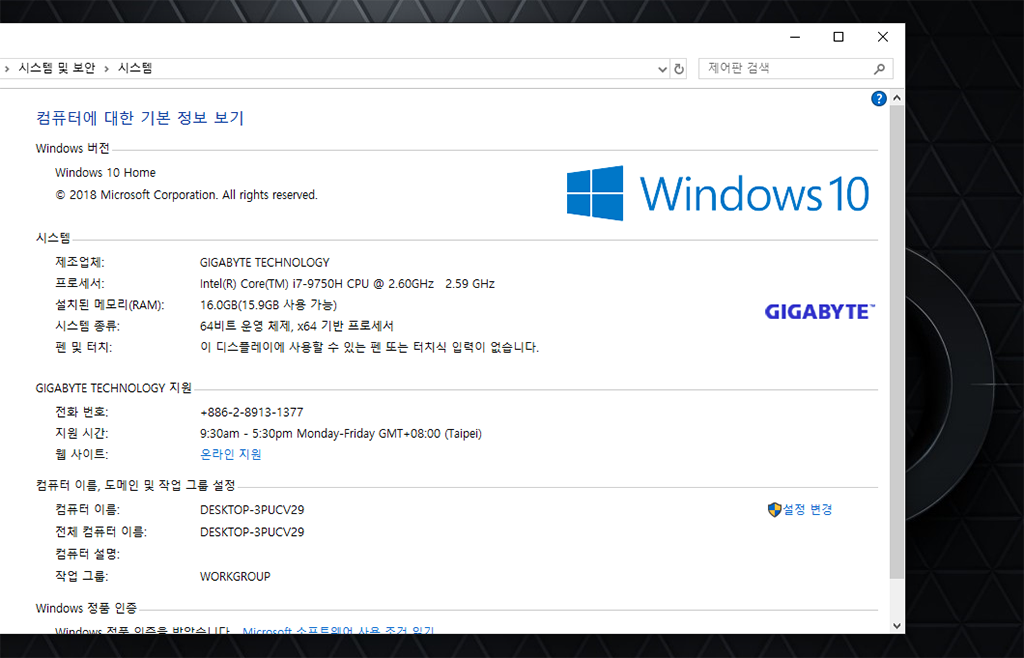Click the shield icon beside 설정 변경
The width and height of the screenshot is (1024, 658).
(x=775, y=510)
